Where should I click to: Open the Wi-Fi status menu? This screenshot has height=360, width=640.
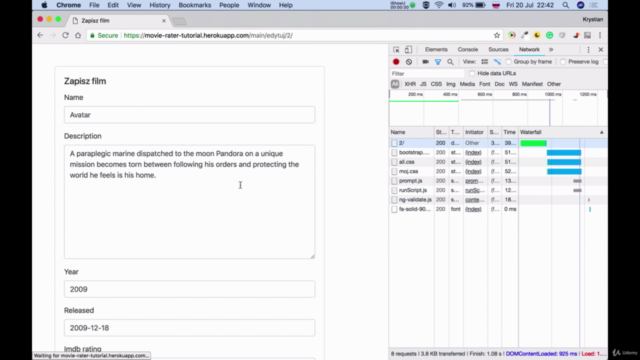[439, 5]
